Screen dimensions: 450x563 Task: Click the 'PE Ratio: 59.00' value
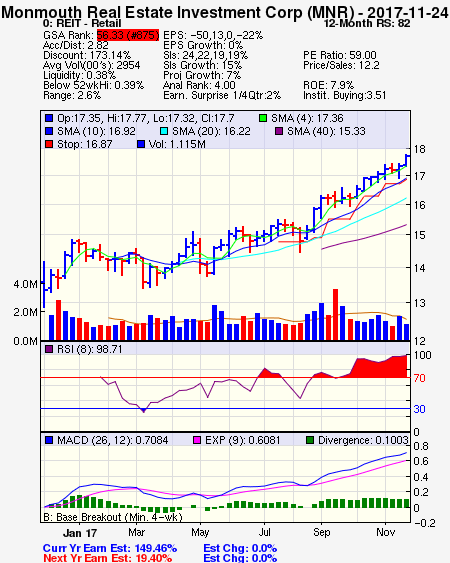pyautogui.click(x=340, y=55)
